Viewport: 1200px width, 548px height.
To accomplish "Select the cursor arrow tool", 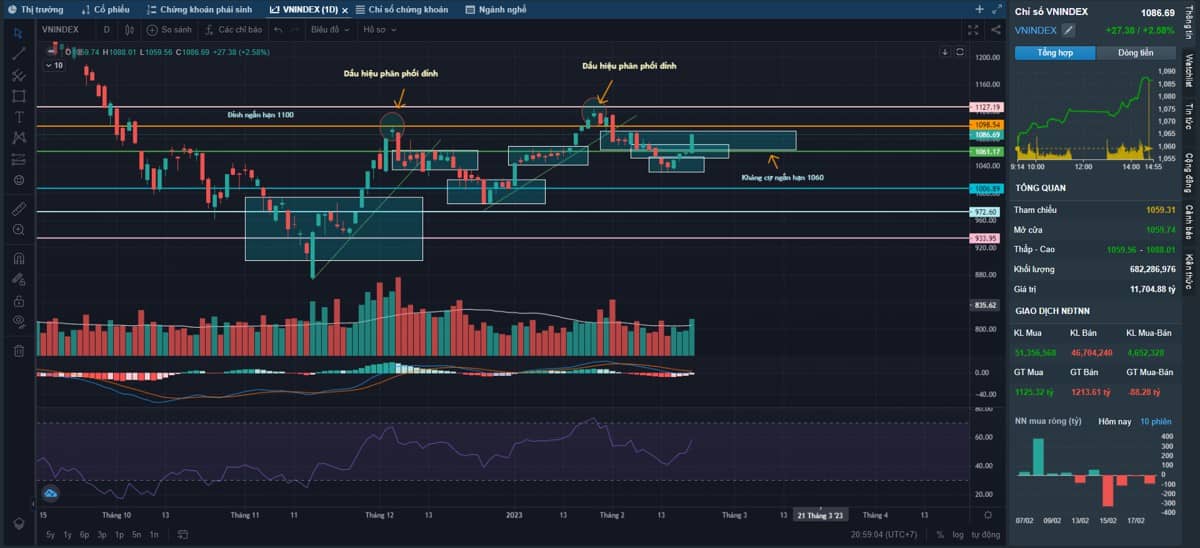I will 18,32.
